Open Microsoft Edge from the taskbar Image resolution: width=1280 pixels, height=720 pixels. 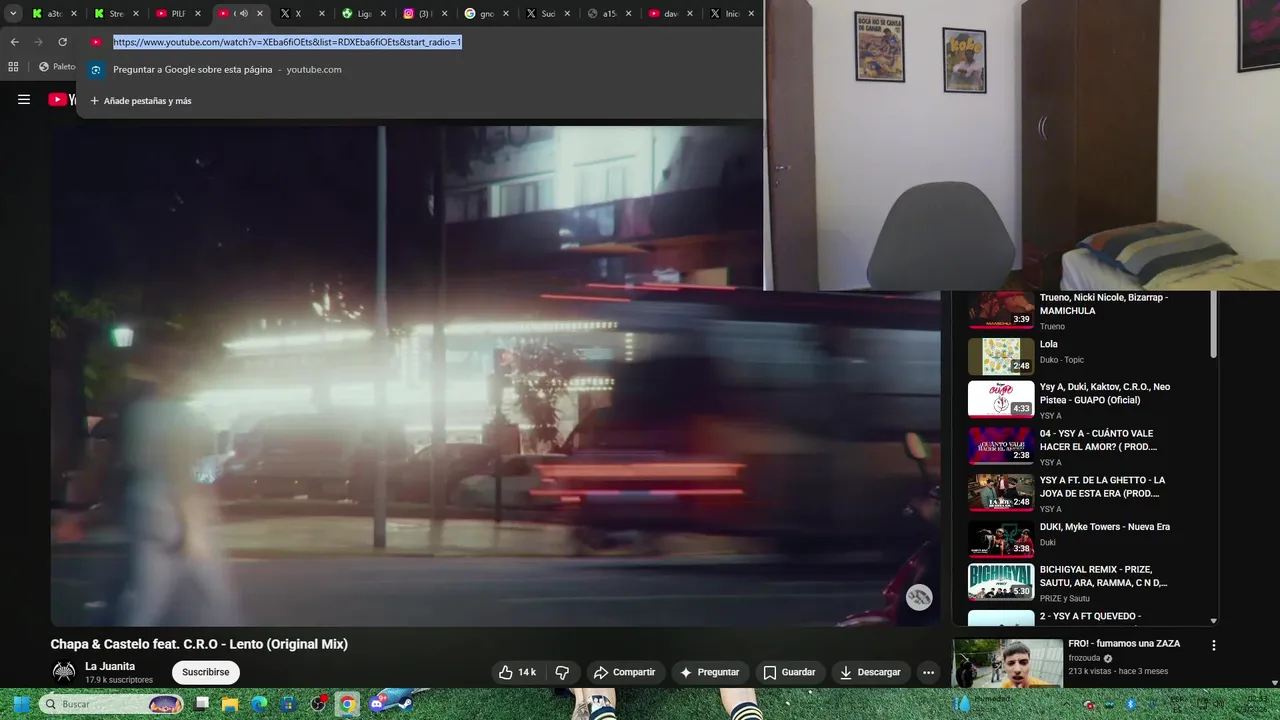[x=259, y=704]
